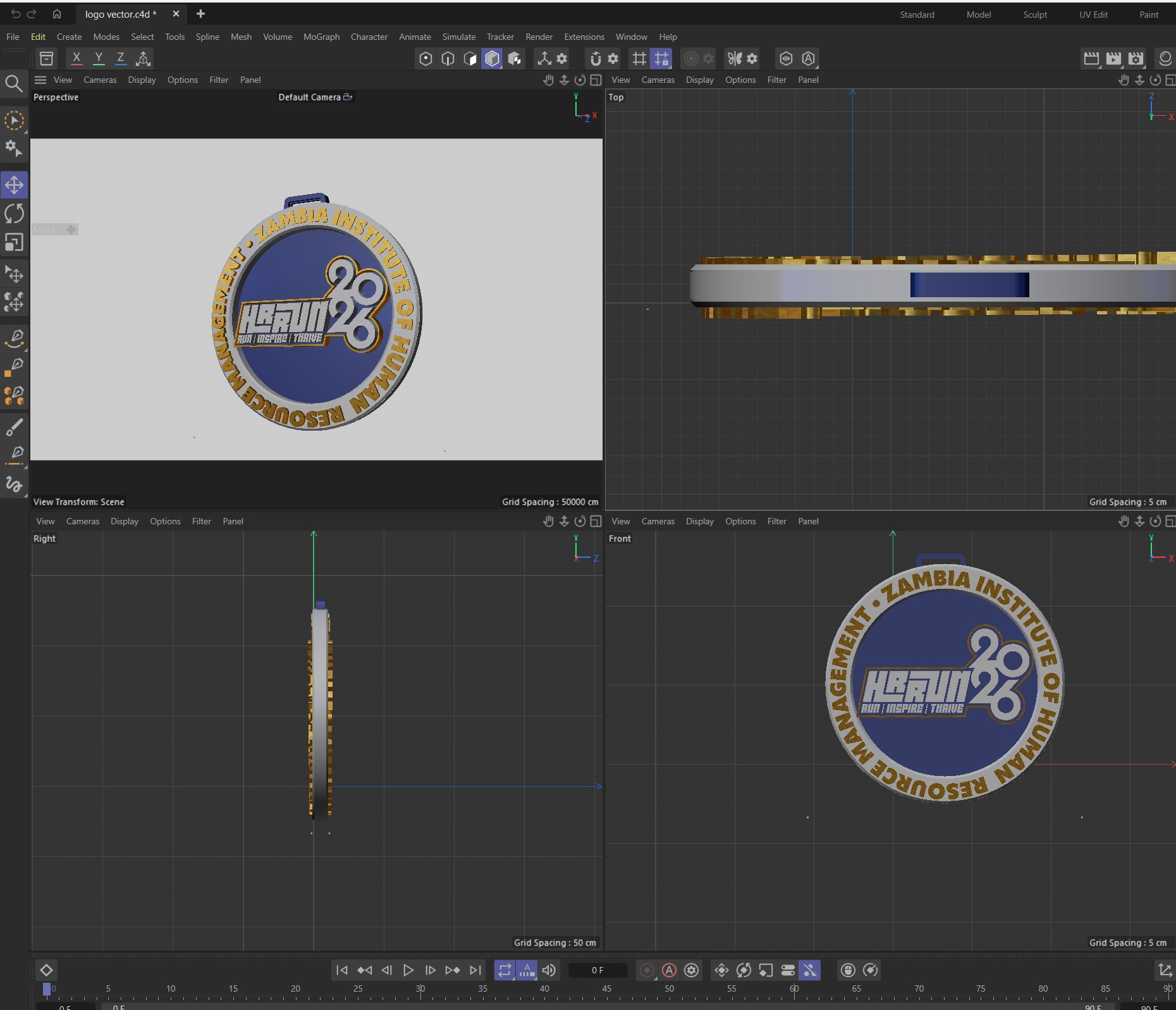The height and width of the screenshot is (1010, 1176).
Task: Open the Asset Browser icon in top toolbar
Action: coord(47,59)
